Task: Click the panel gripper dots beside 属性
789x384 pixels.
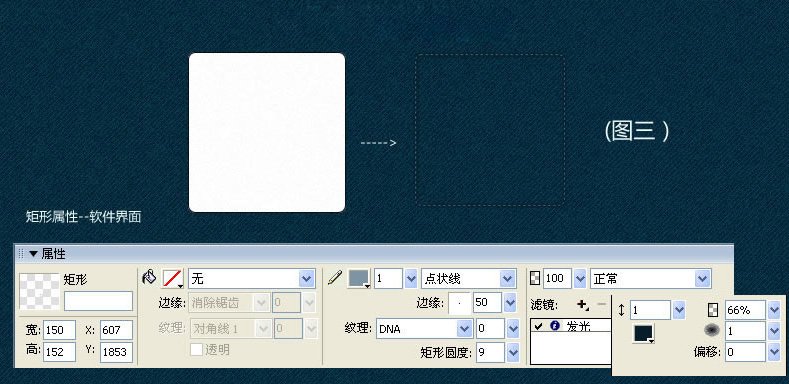Action: [x=21, y=254]
